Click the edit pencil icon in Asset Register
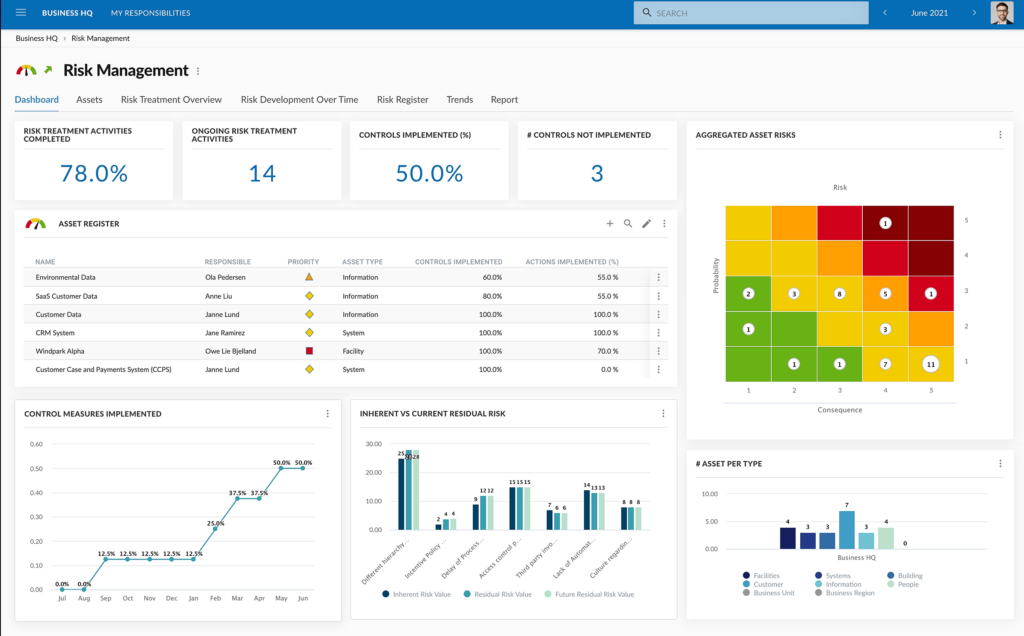Viewport: 1024px width, 636px height. (x=646, y=223)
